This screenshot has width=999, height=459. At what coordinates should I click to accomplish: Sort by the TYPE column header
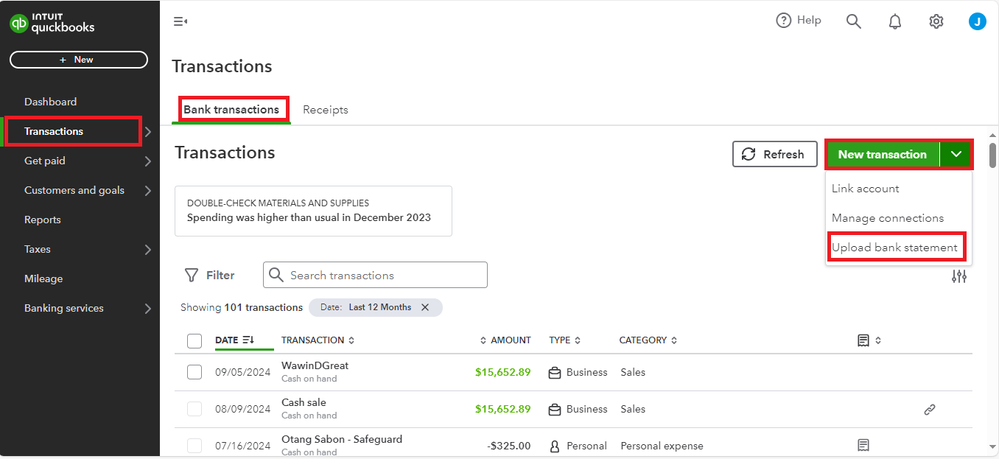pos(564,340)
